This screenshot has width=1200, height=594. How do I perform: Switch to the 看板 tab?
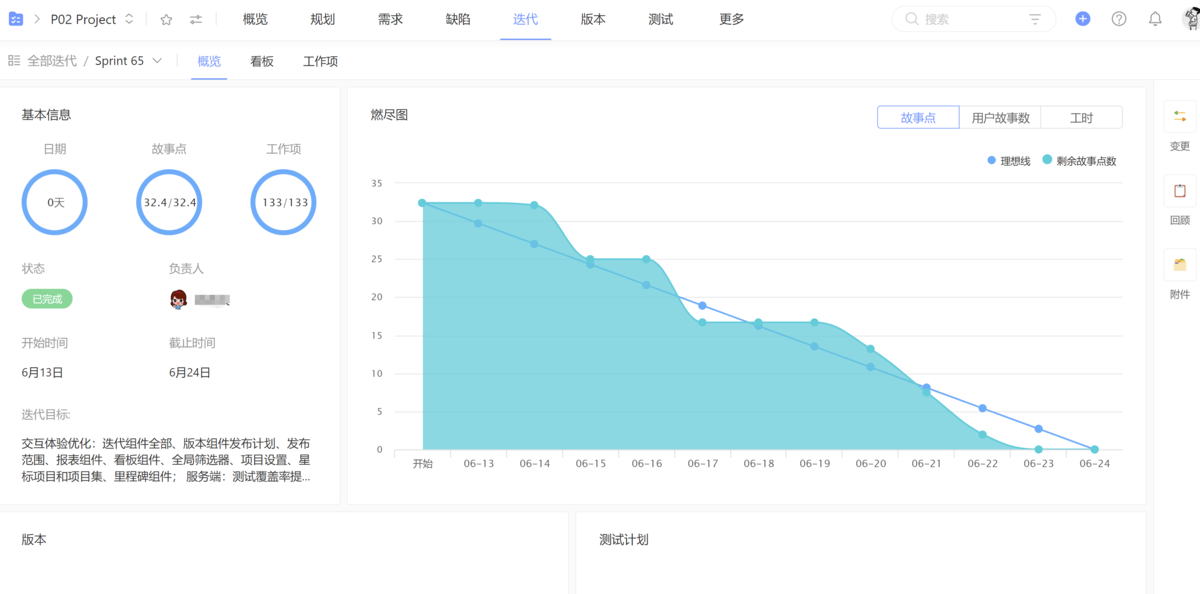pyautogui.click(x=262, y=61)
